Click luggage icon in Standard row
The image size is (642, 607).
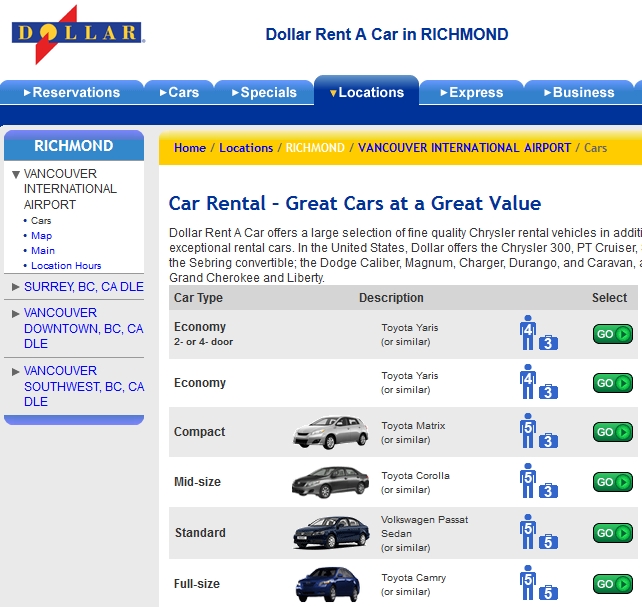(x=548, y=542)
